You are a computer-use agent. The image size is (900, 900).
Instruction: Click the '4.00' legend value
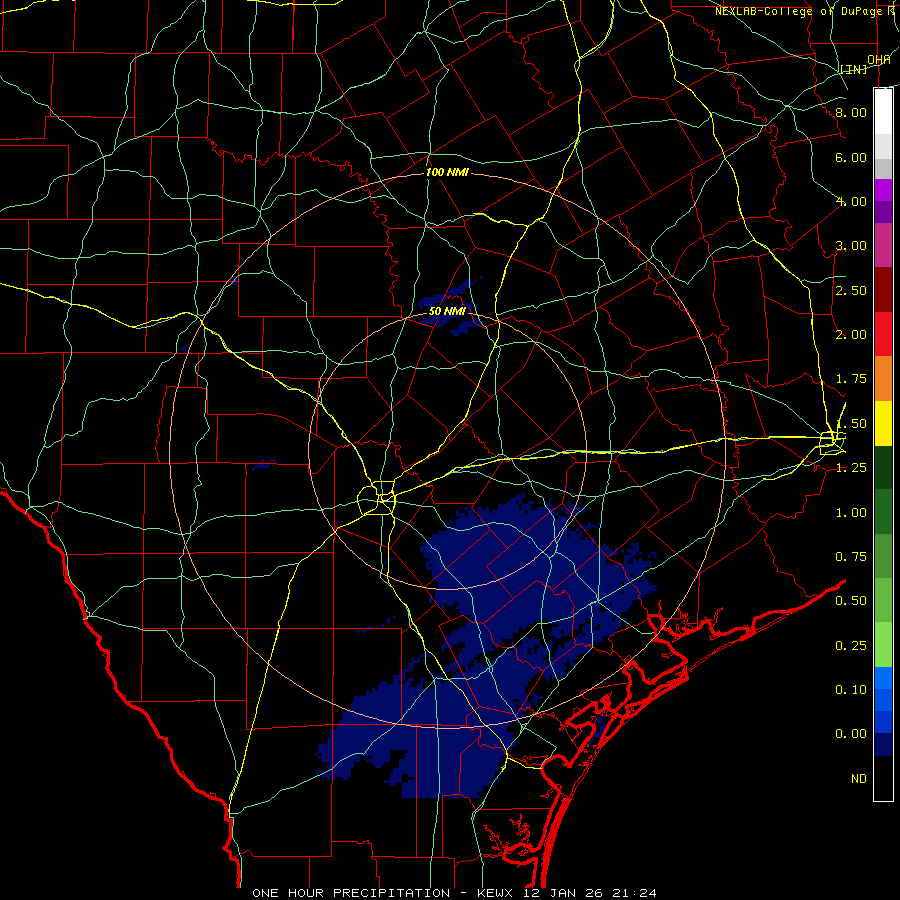tap(851, 201)
